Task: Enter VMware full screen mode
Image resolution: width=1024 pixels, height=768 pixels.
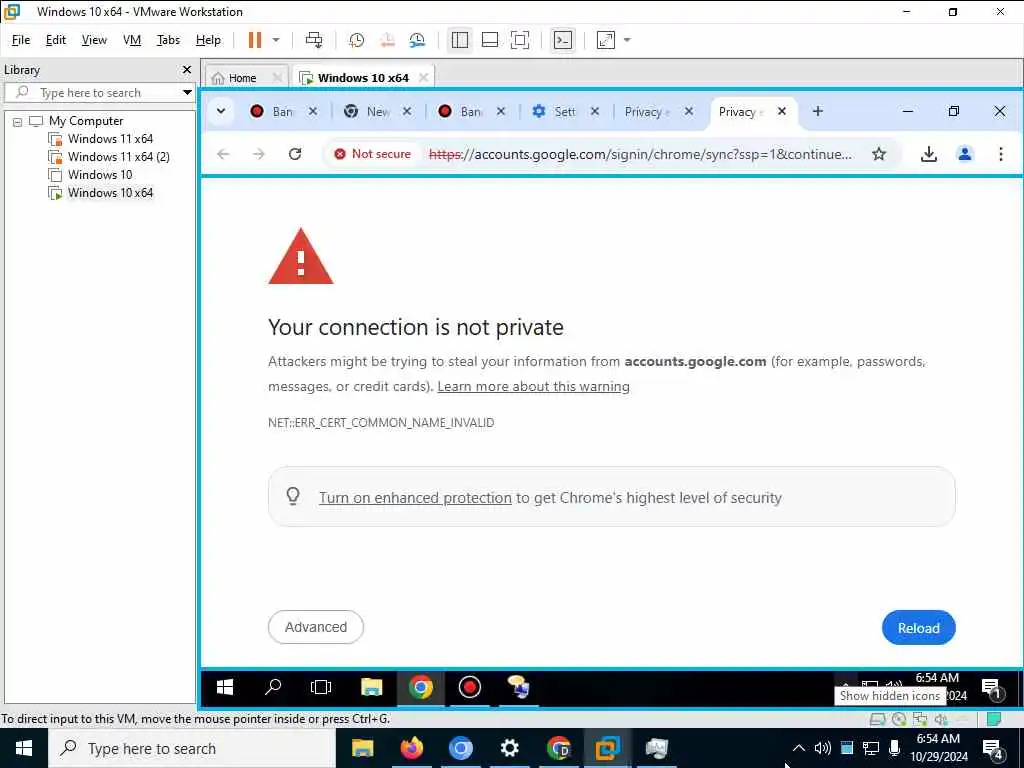Action: point(520,40)
